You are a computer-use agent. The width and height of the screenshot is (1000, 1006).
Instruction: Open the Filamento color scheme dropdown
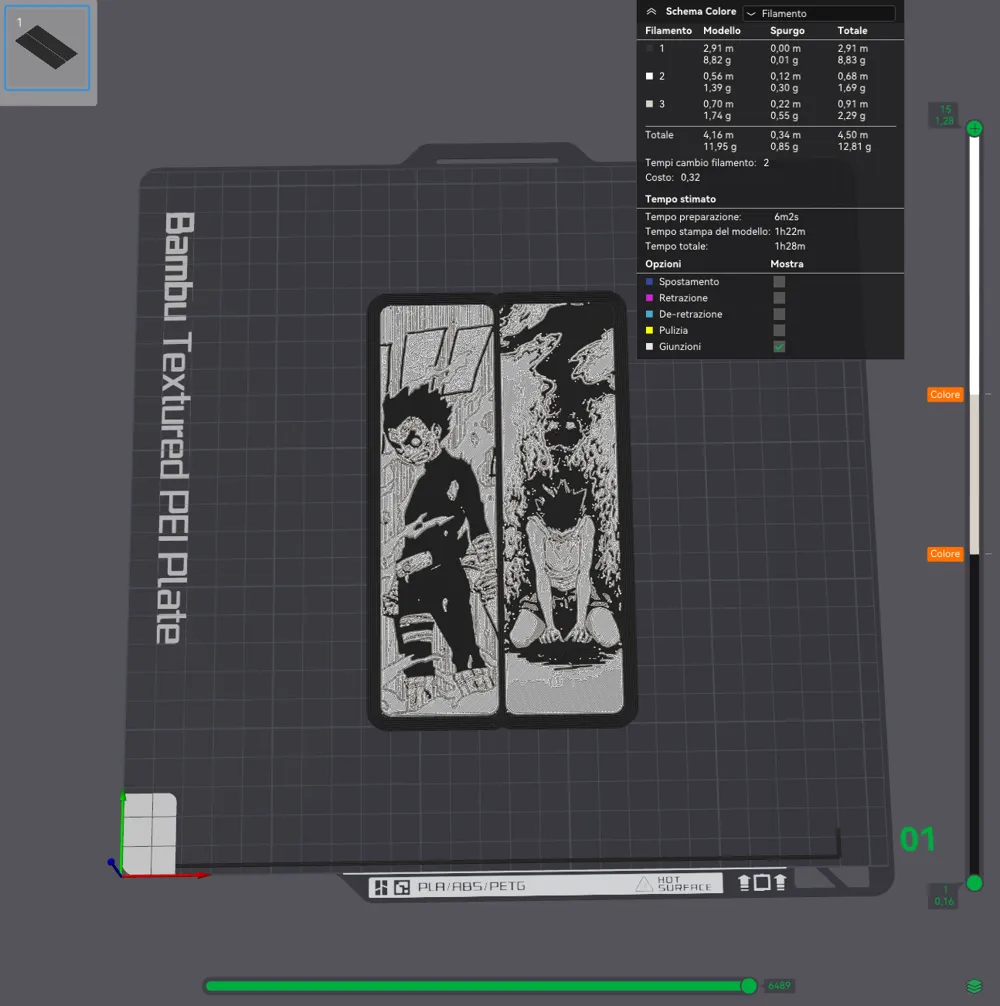(x=819, y=13)
